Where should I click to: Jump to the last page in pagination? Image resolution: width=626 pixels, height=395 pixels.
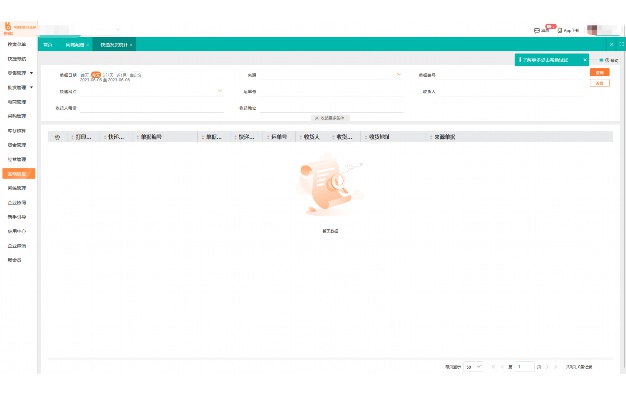point(556,367)
